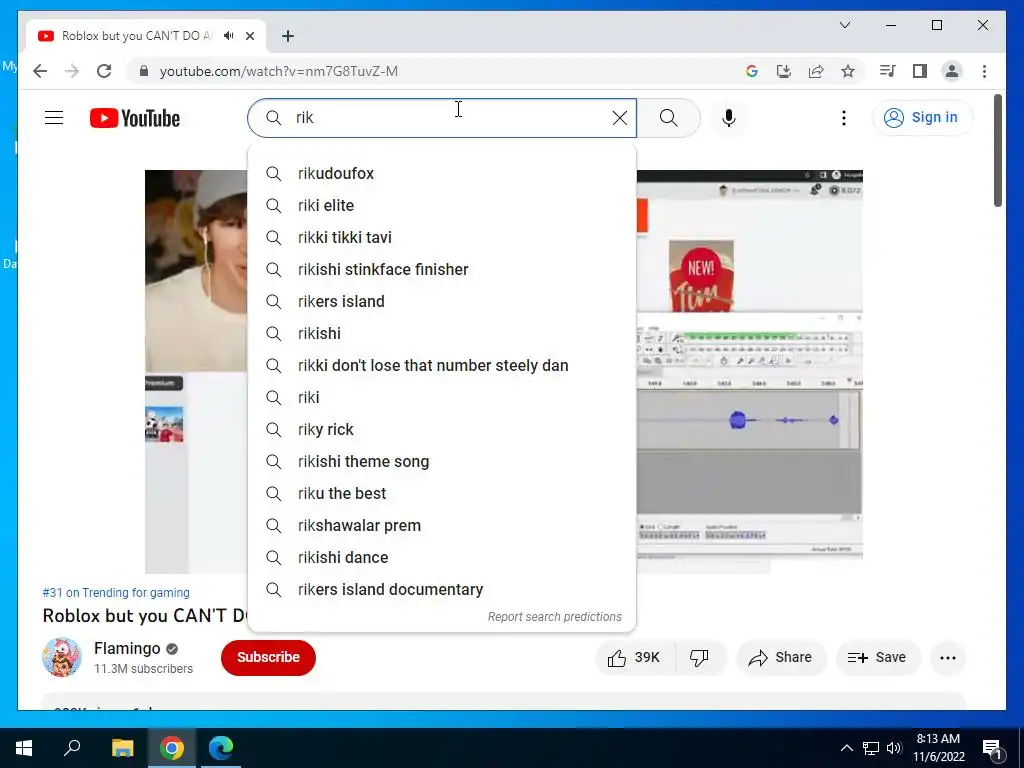Select suggestion 'rikishi dance'
1024x768 pixels.
point(442,558)
